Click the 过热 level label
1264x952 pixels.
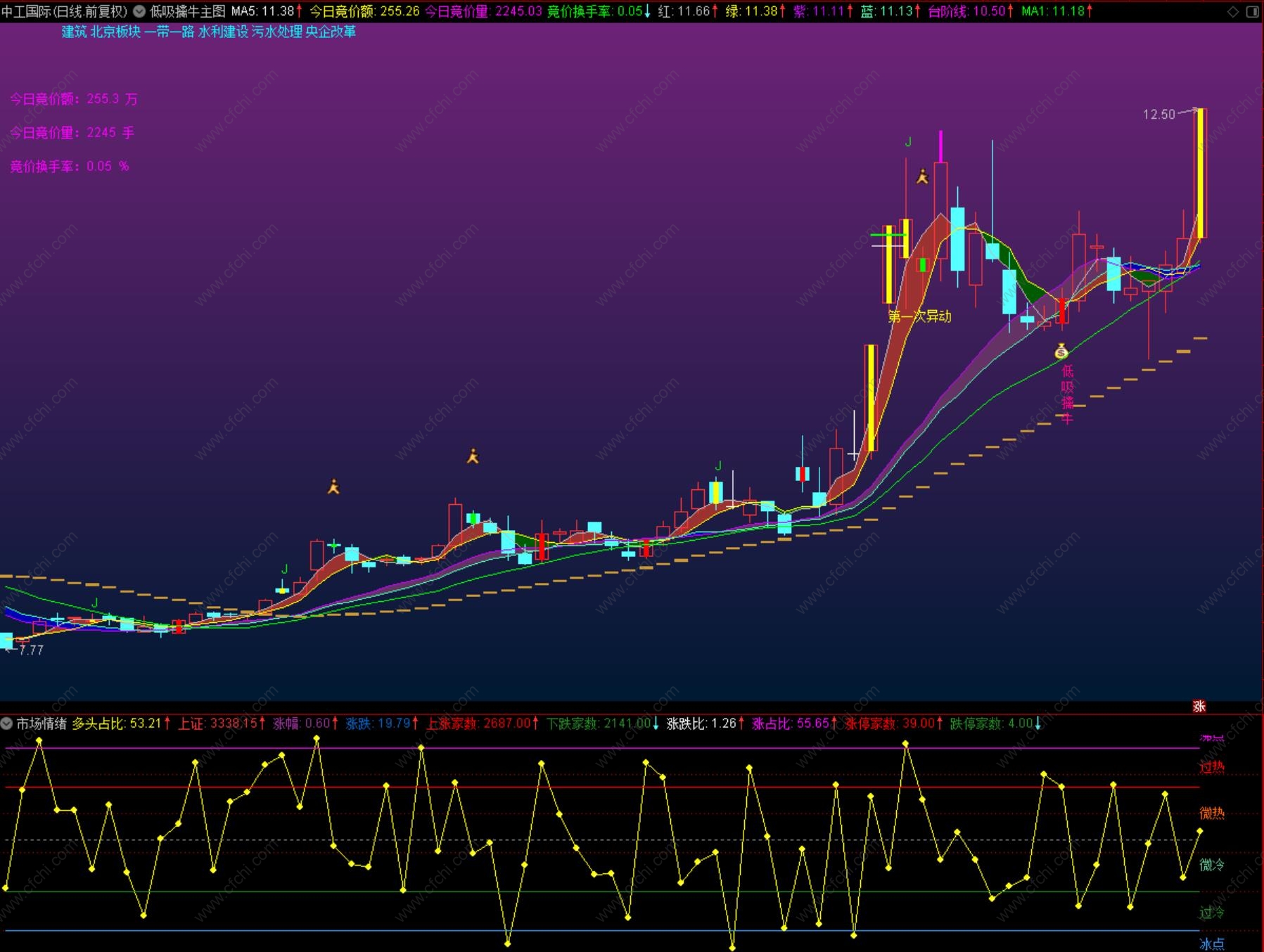tap(1212, 767)
